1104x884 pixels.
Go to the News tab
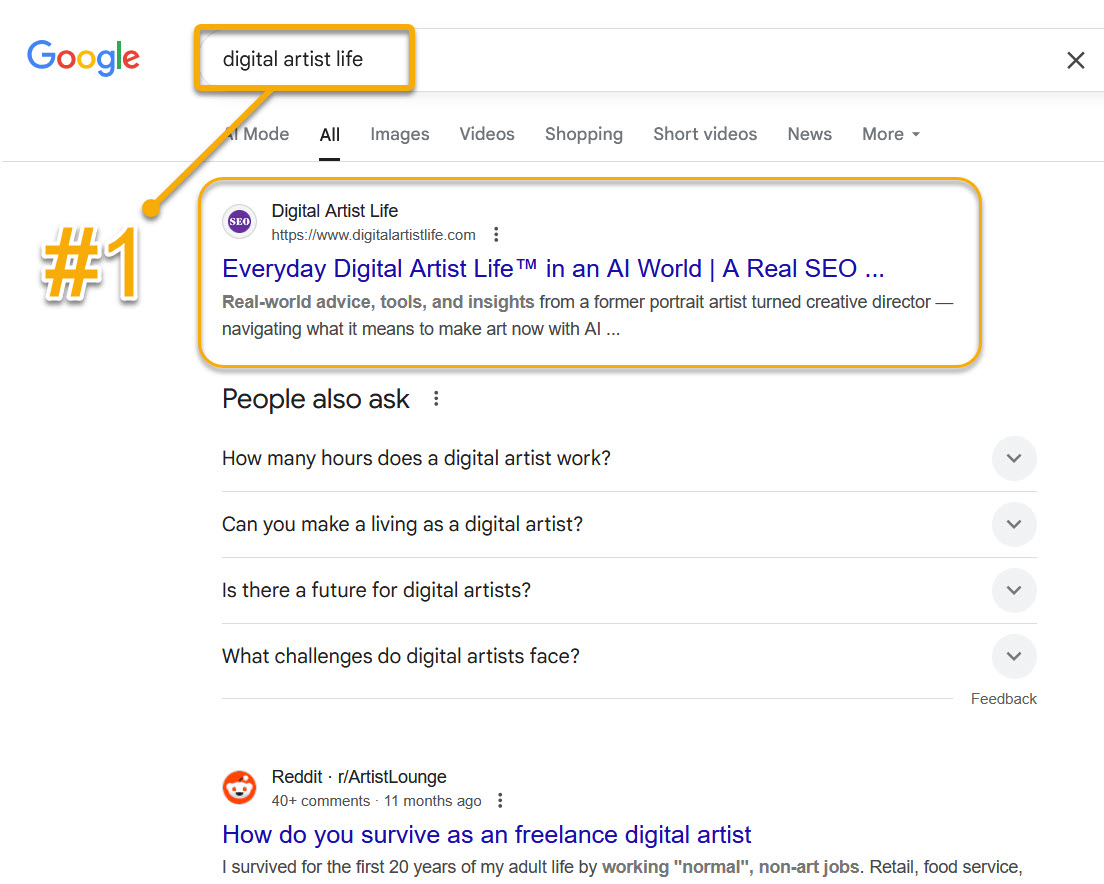coord(809,134)
